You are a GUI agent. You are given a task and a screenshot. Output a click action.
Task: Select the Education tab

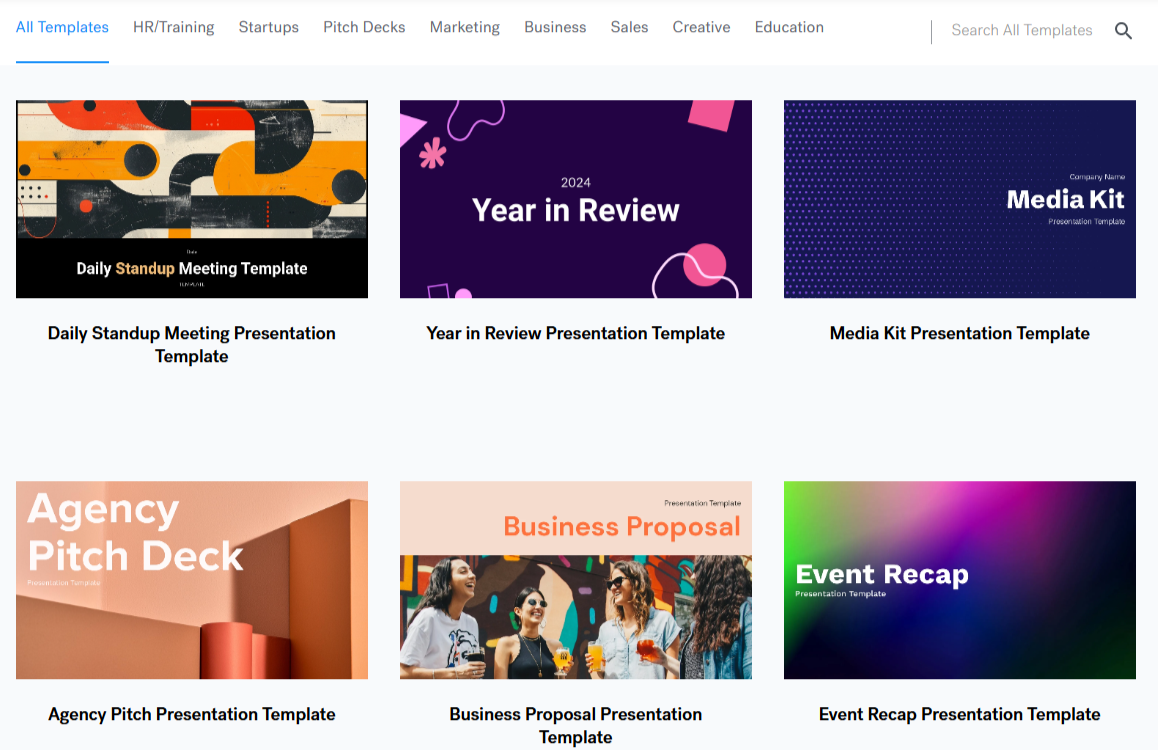(789, 28)
